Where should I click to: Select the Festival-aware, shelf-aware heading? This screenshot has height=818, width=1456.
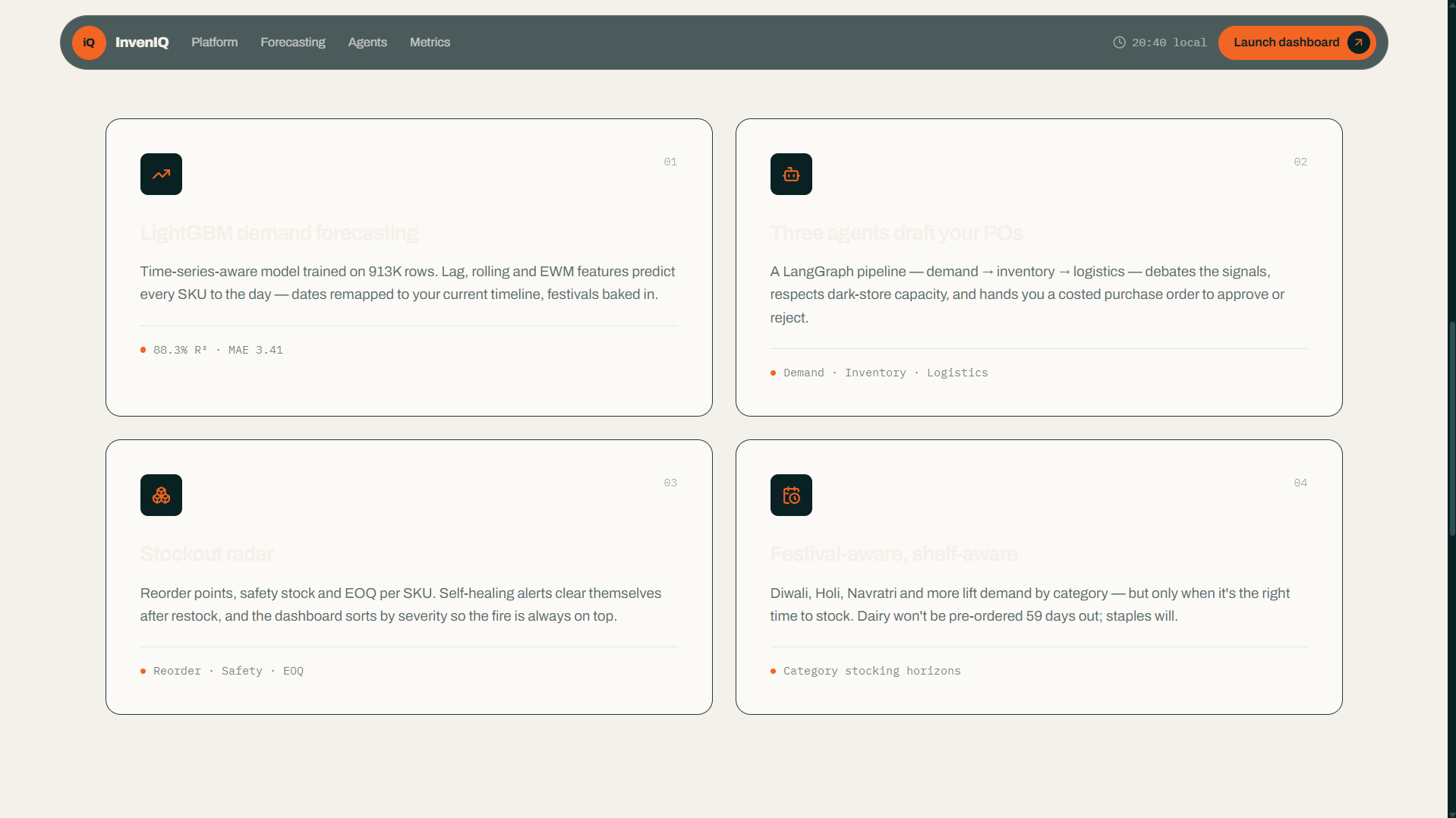[894, 554]
